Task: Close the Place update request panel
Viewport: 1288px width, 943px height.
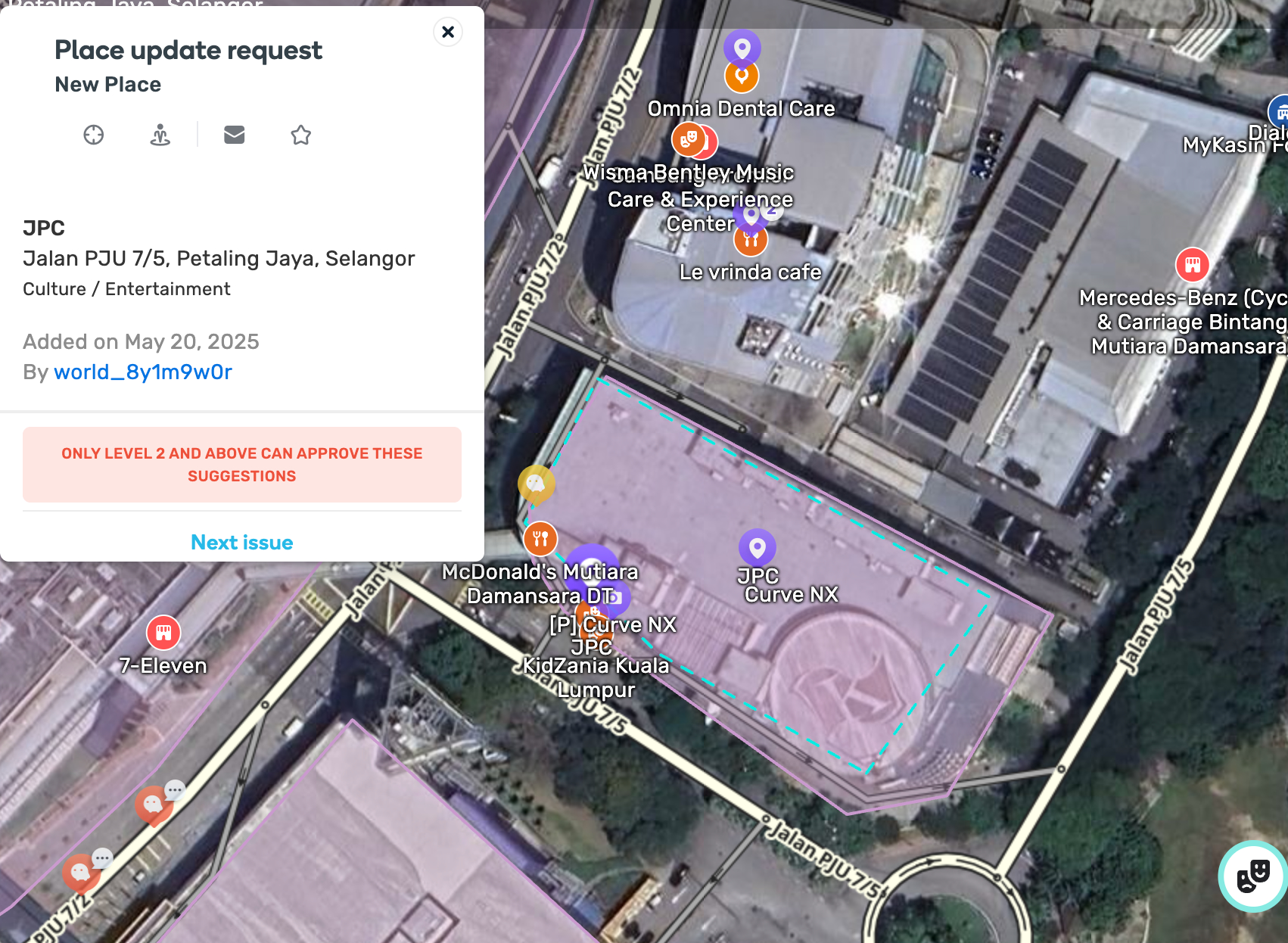Action: point(448,32)
